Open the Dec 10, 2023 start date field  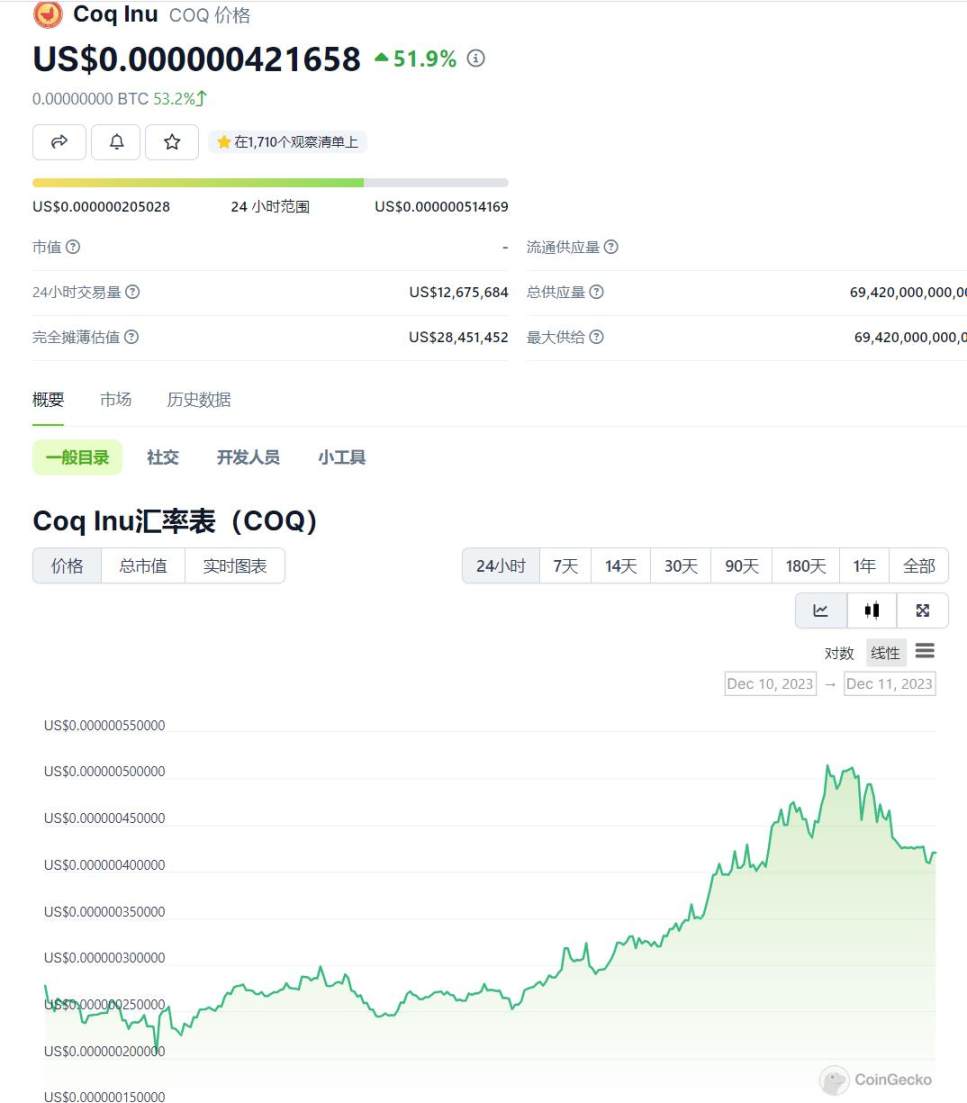pos(770,684)
